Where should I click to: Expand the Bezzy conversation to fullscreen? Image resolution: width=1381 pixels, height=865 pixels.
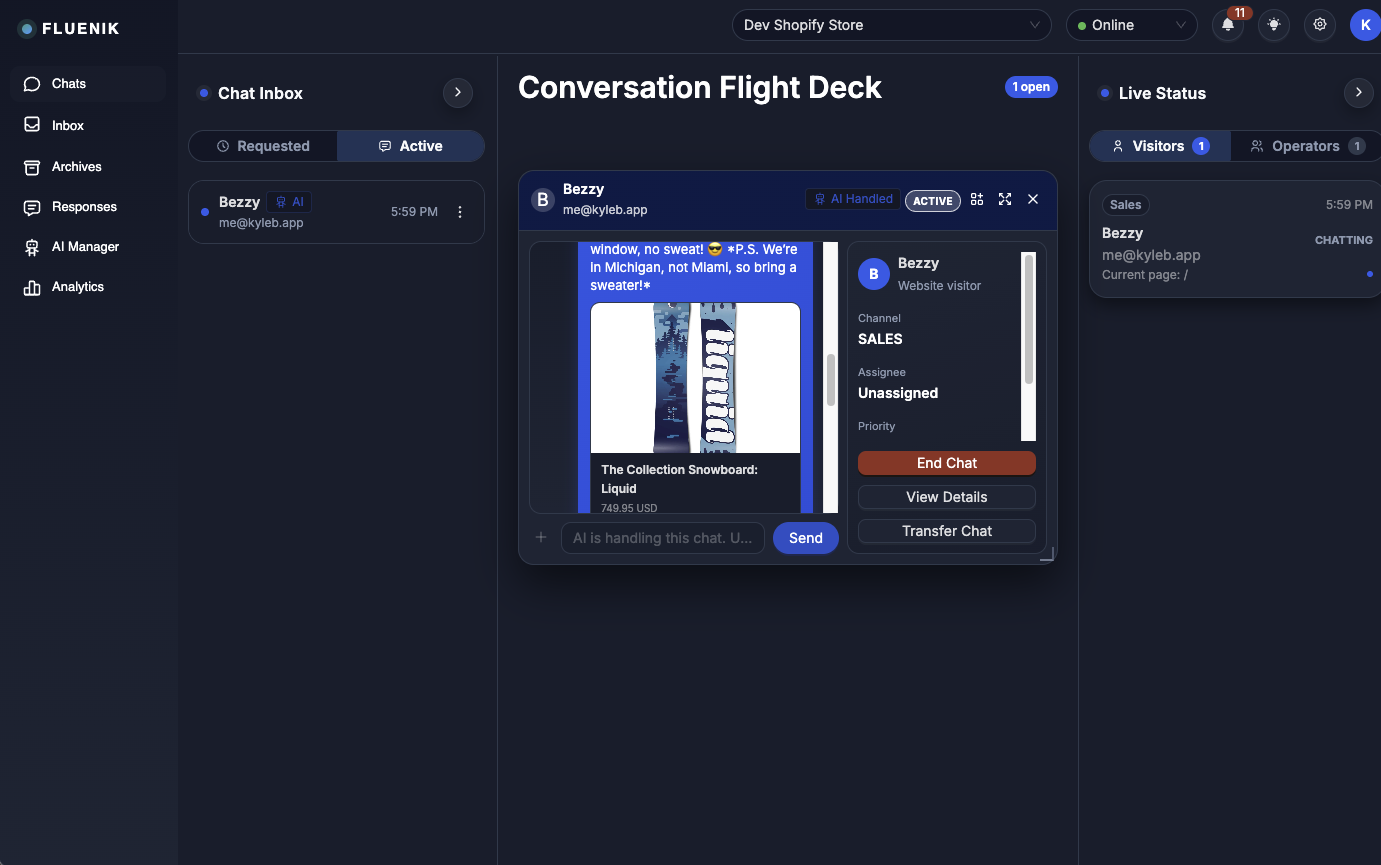pyautogui.click(x=1004, y=199)
